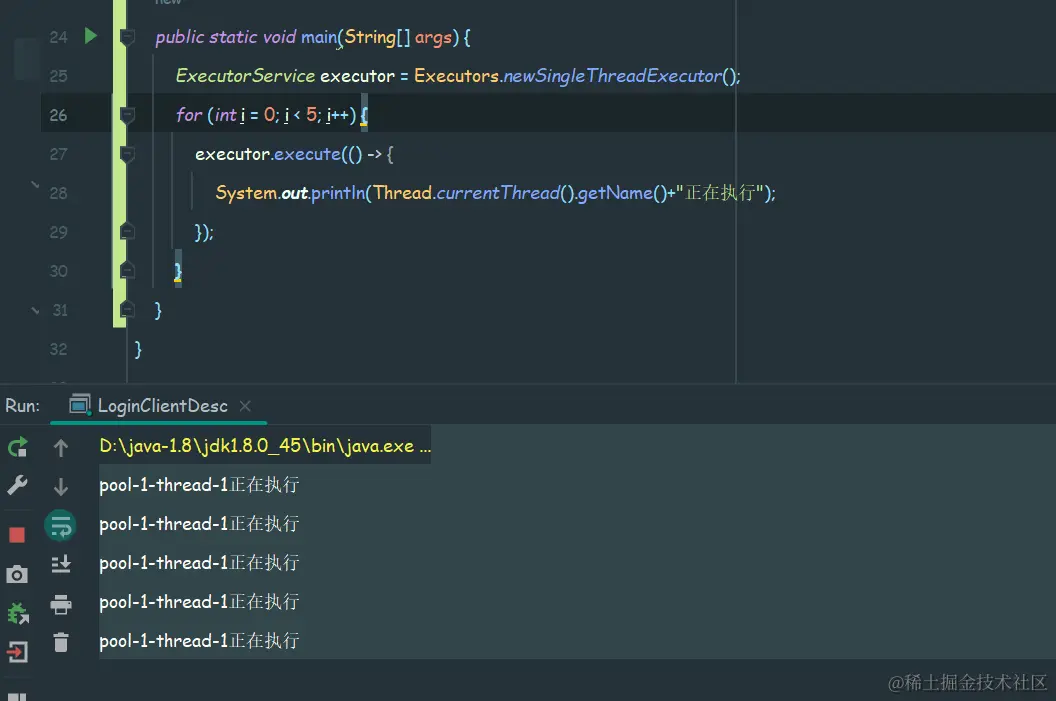Click the Run: panel label

pos(23,406)
